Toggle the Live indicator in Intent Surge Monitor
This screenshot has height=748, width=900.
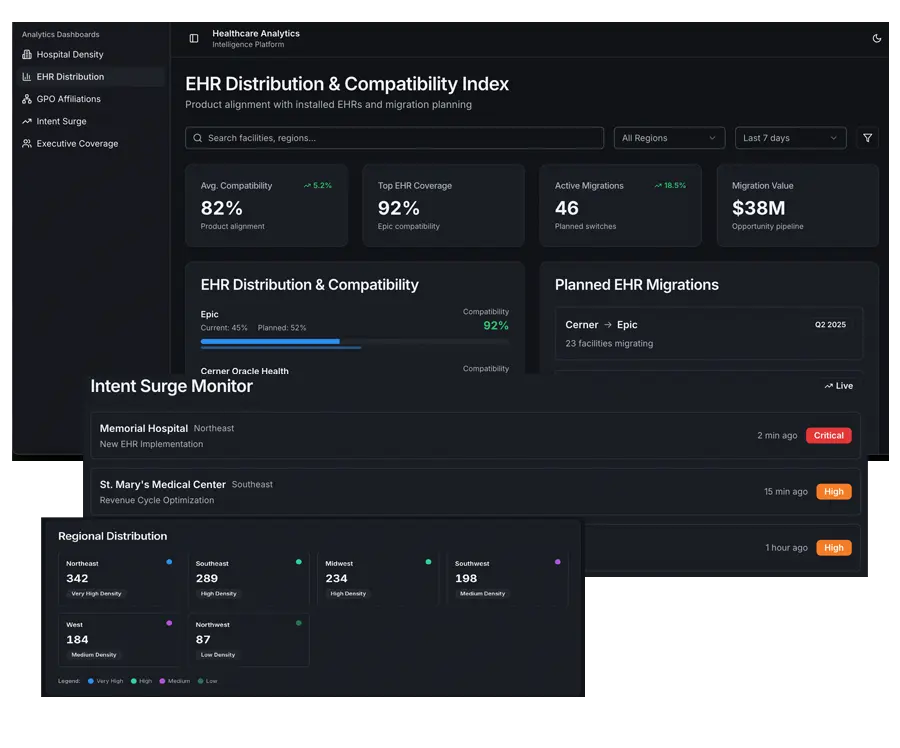pos(838,386)
